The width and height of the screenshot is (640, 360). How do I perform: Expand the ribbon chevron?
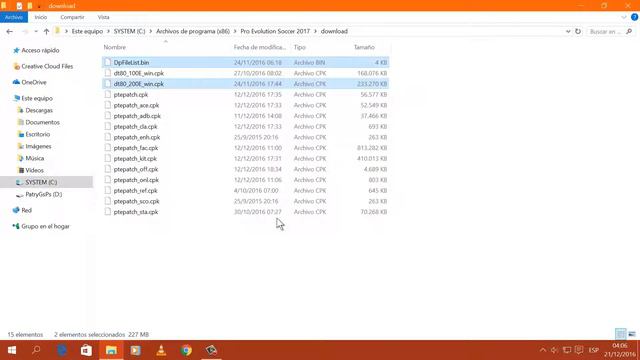624,17
